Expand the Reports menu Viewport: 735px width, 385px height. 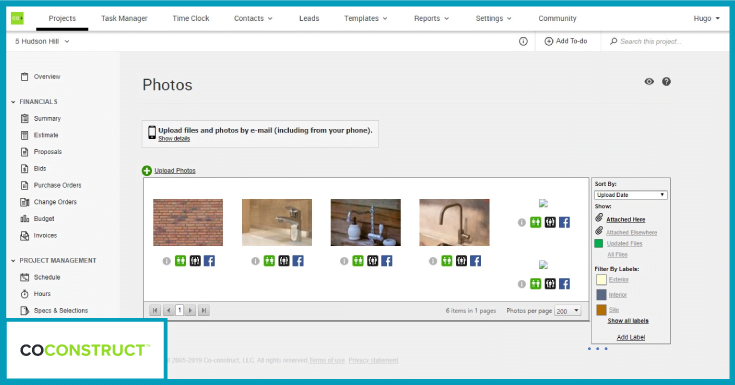(x=431, y=18)
